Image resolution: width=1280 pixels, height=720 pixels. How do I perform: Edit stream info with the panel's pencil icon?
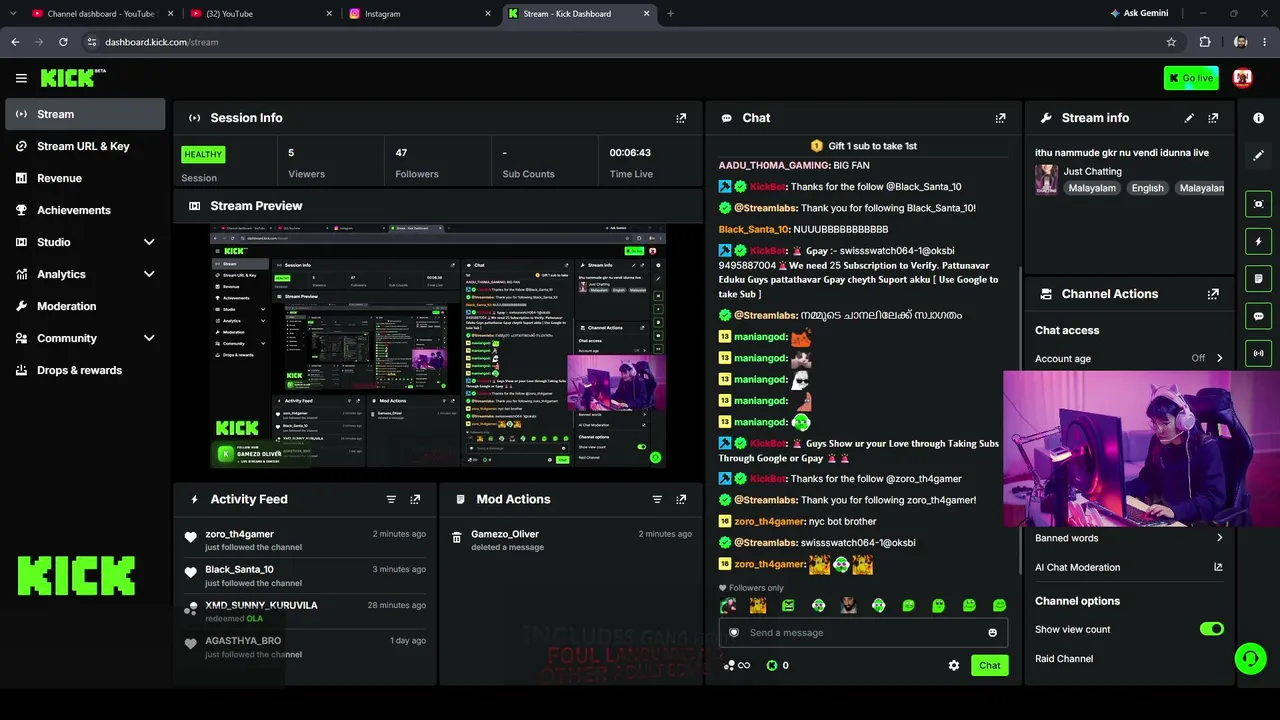pyautogui.click(x=1189, y=118)
